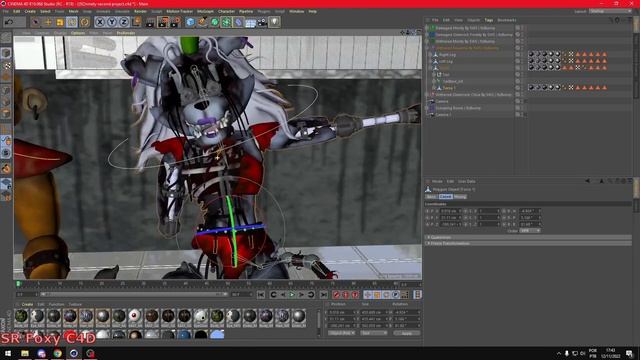Expand the third object row in Object Manager
This screenshot has height=360, width=640.
pos(427,41)
